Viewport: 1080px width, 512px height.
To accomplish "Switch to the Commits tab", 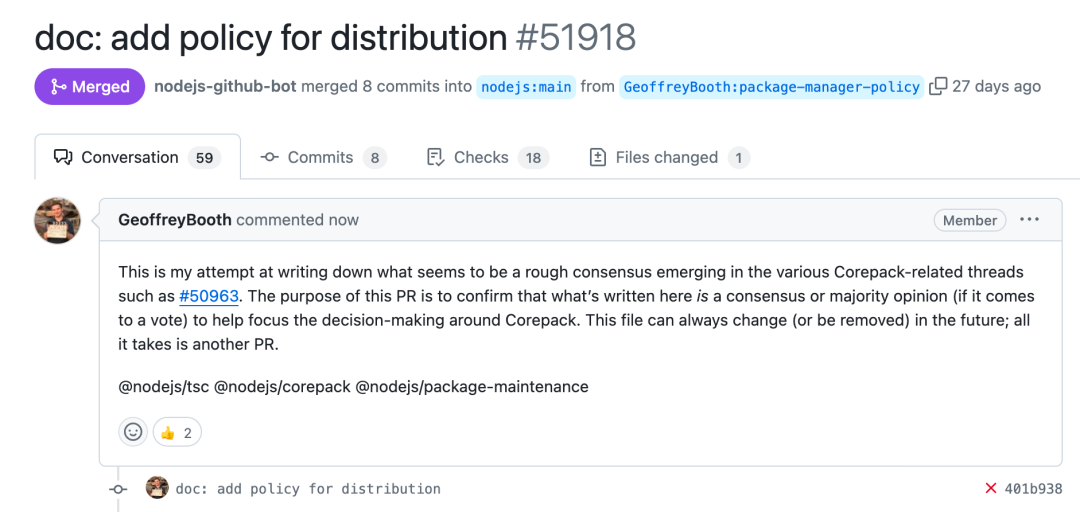I will click(x=323, y=157).
